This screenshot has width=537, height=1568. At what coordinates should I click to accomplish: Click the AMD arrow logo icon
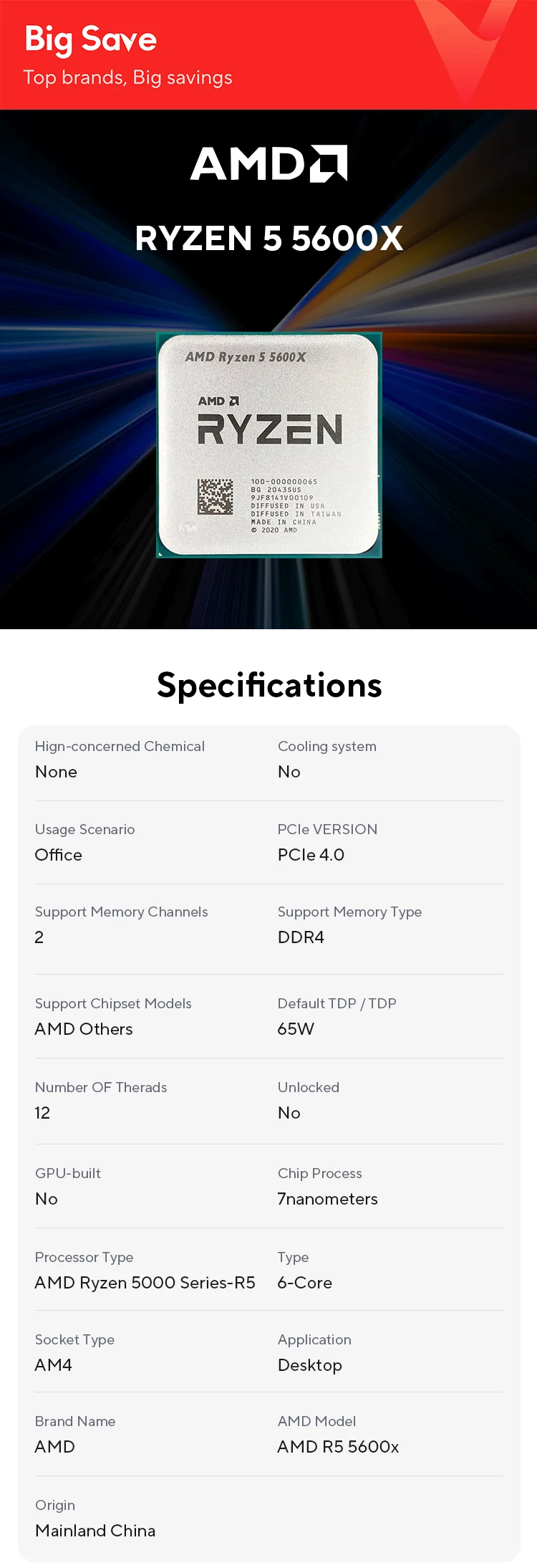coord(329,163)
